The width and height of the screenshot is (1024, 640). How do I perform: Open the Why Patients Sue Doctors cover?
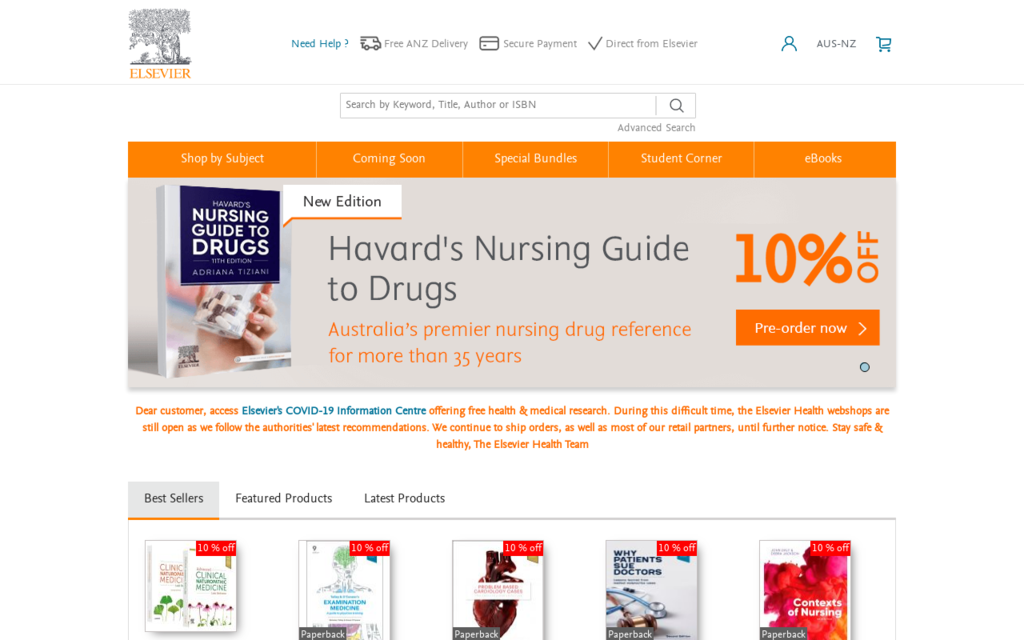tap(651, 590)
